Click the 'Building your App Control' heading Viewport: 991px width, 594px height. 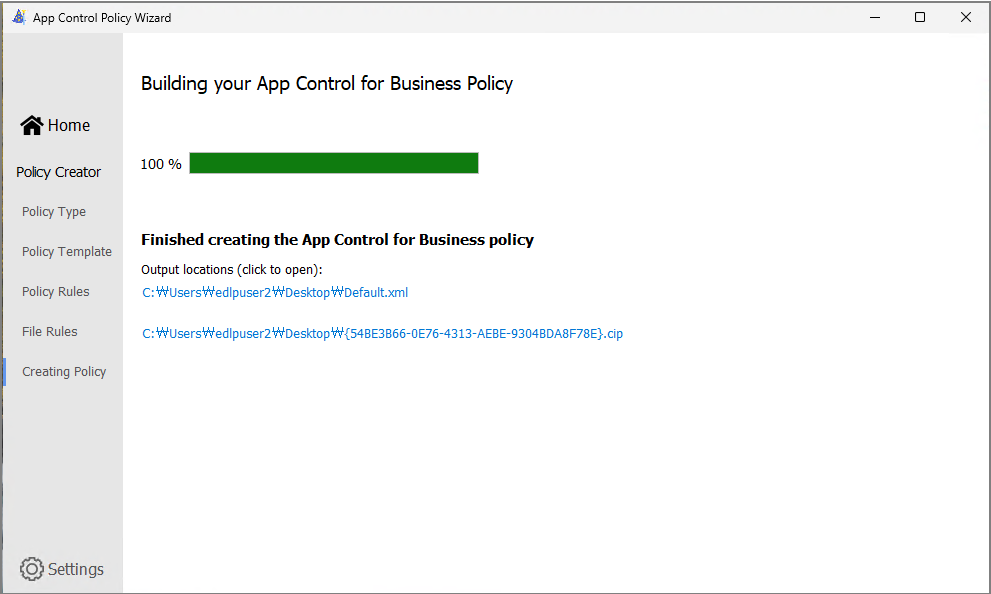(327, 84)
